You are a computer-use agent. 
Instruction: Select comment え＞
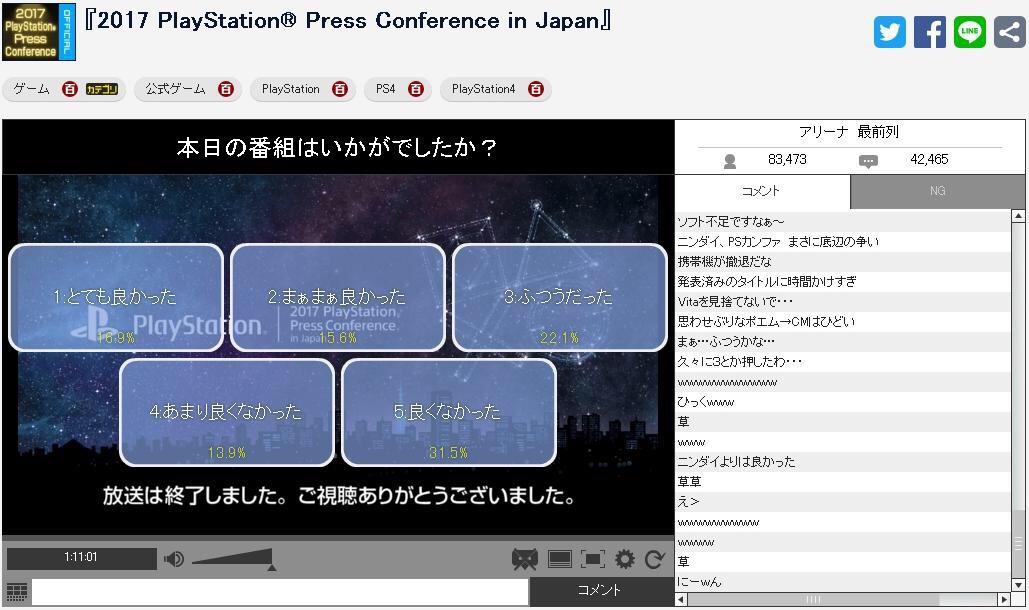pos(843,502)
